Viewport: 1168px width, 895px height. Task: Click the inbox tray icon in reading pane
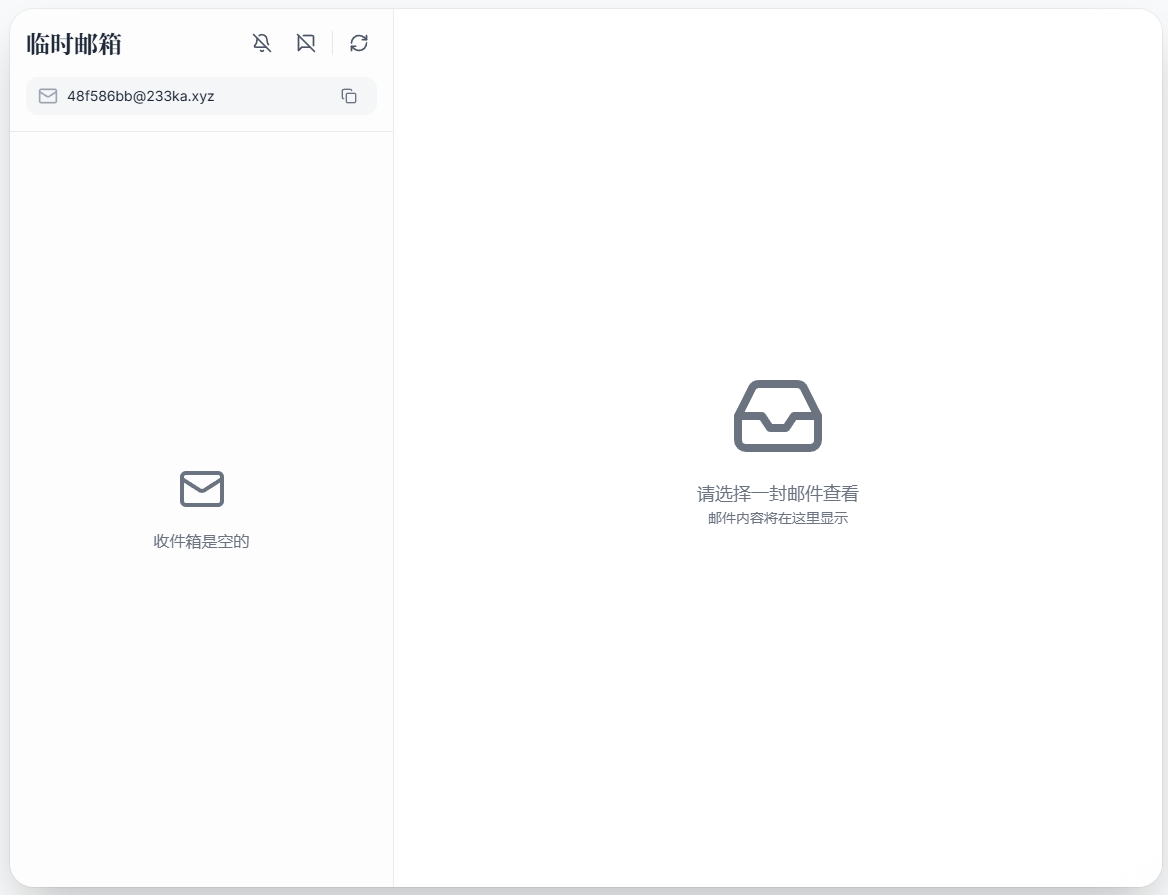tap(777, 416)
